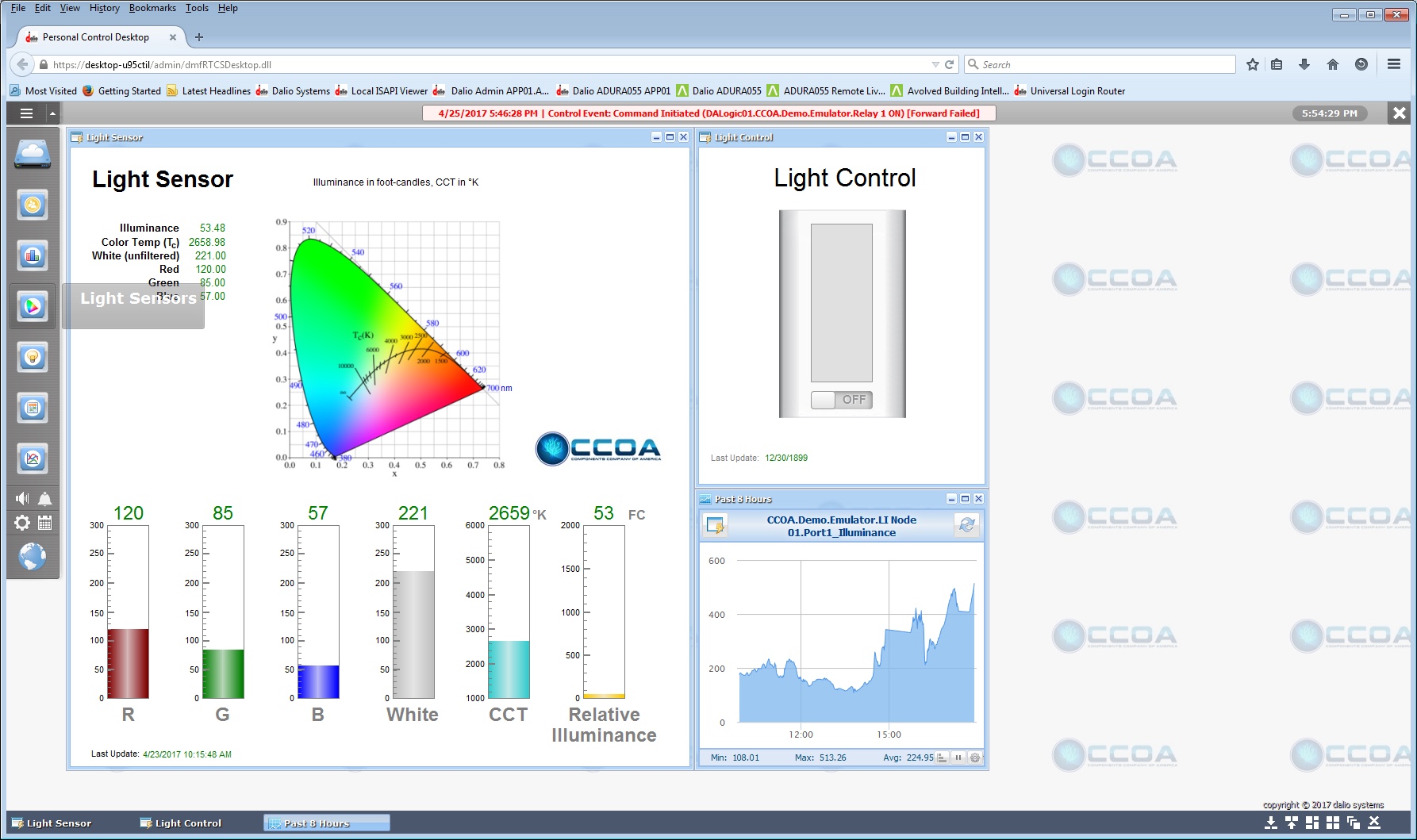Click the Control Event Forward Failed alert message
This screenshot has height=840, width=1417.
pyautogui.click(x=709, y=113)
